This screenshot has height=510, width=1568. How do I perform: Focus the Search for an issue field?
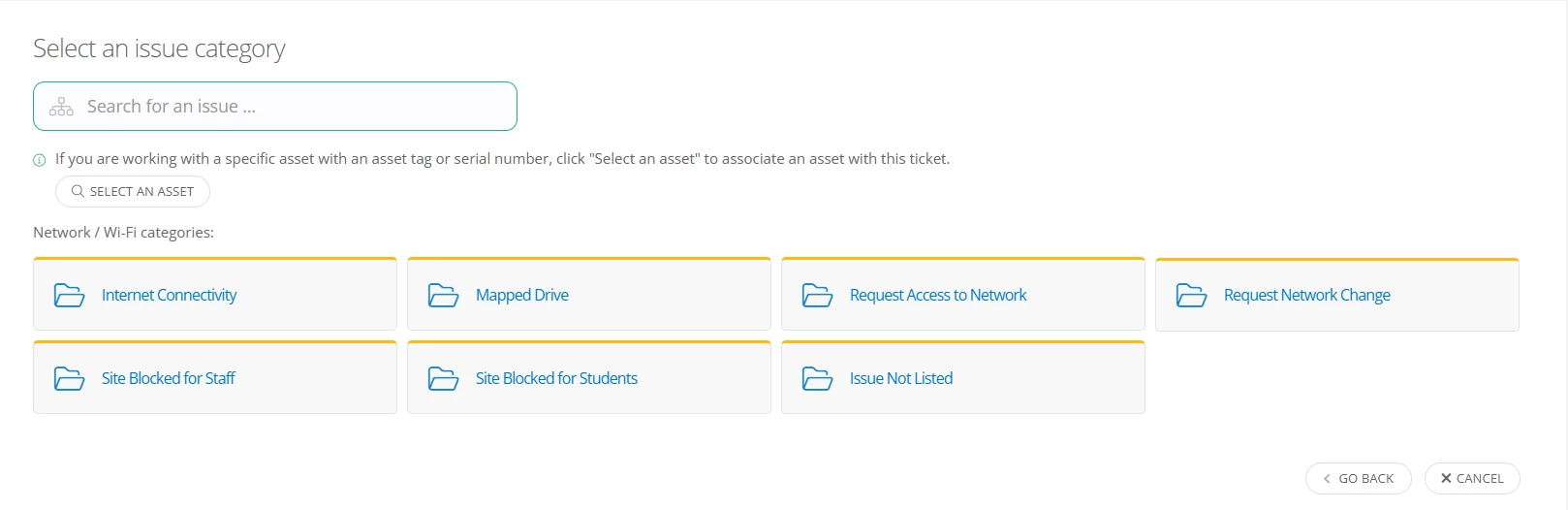click(275, 107)
